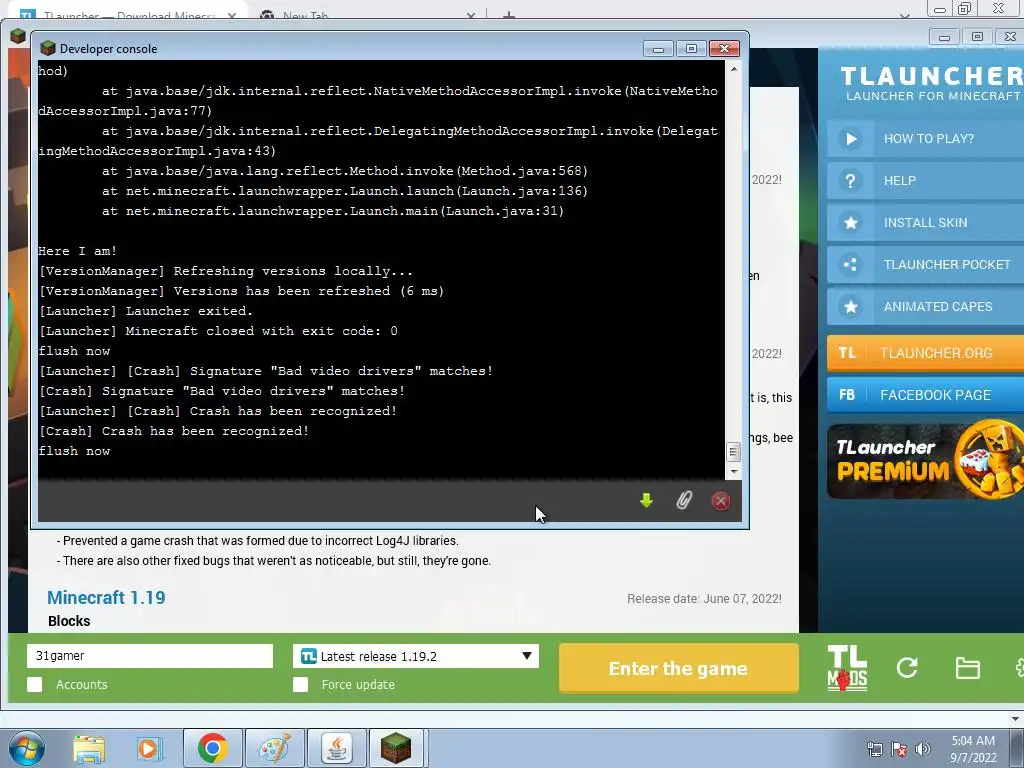1024x768 pixels.
Task: Open the Windows Start menu orb
Action: (27, 748)
